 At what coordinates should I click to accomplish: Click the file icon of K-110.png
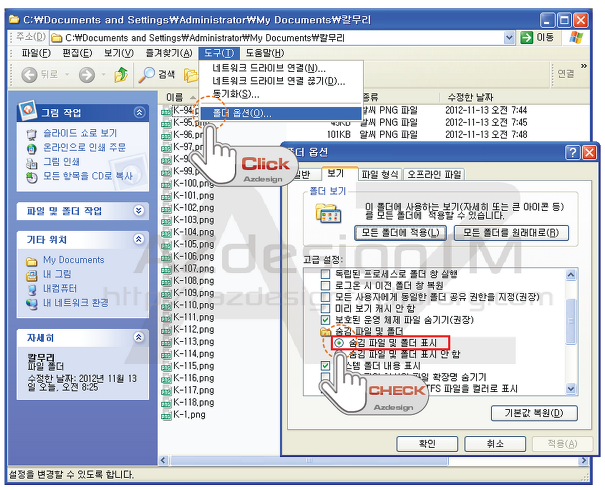point(166,306)
